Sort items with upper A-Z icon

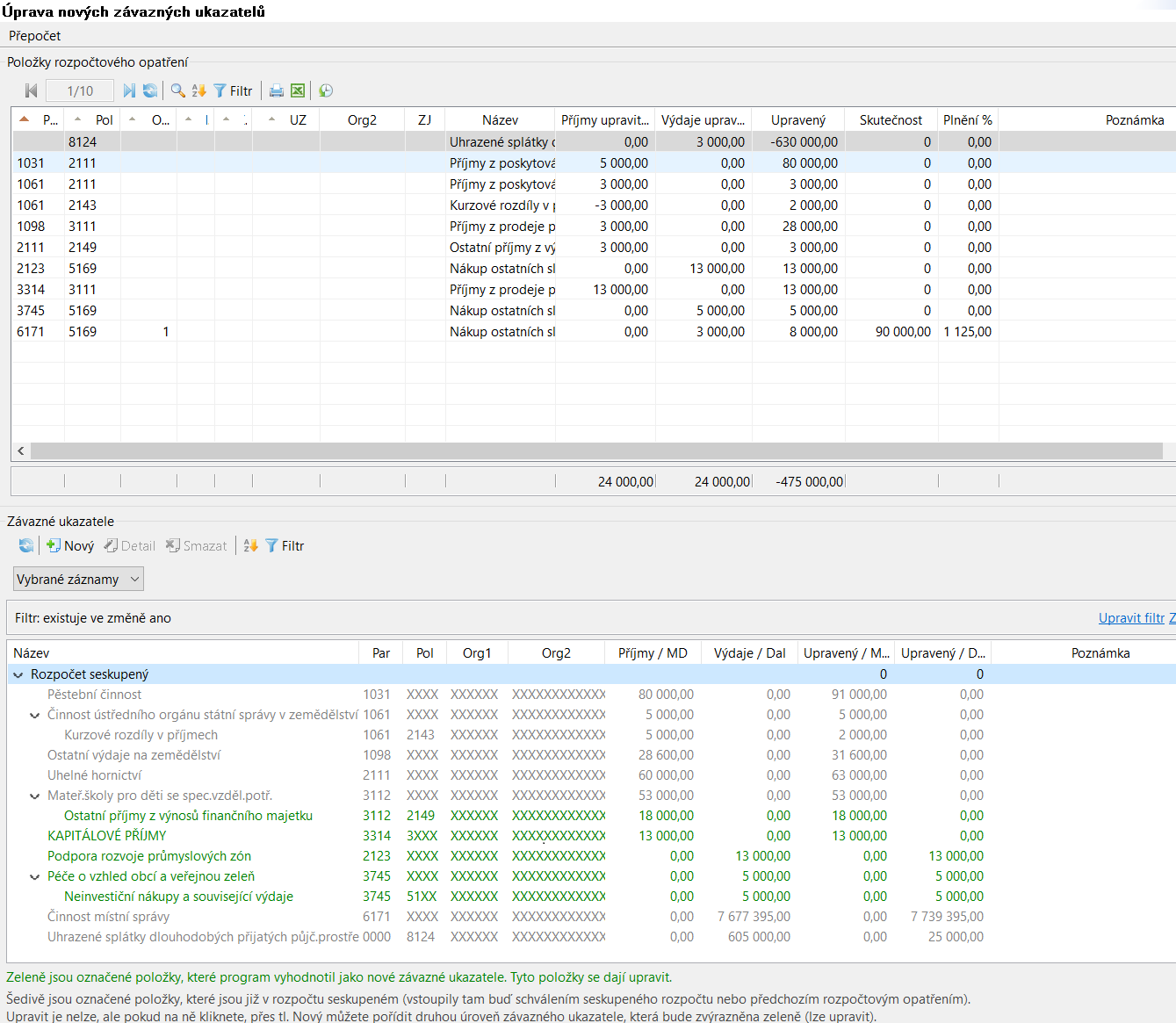coord(198,90)
